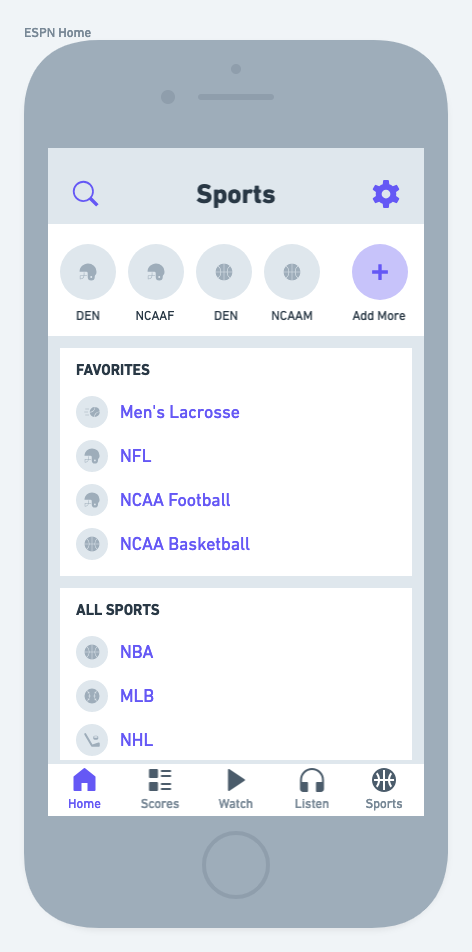The image size is (472, 952).
Task: Open settings via the gear icon
Action: (386, 194)
